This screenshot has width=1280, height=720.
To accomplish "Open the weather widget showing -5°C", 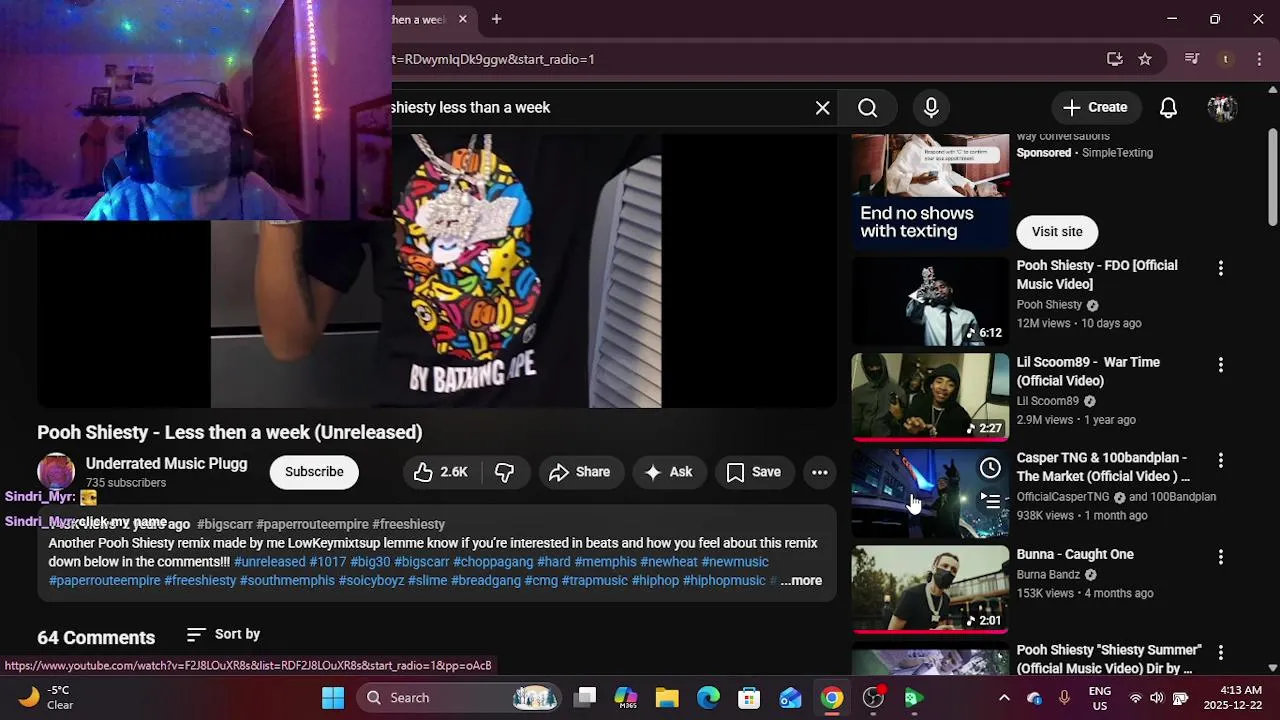I will click(47, 698).
